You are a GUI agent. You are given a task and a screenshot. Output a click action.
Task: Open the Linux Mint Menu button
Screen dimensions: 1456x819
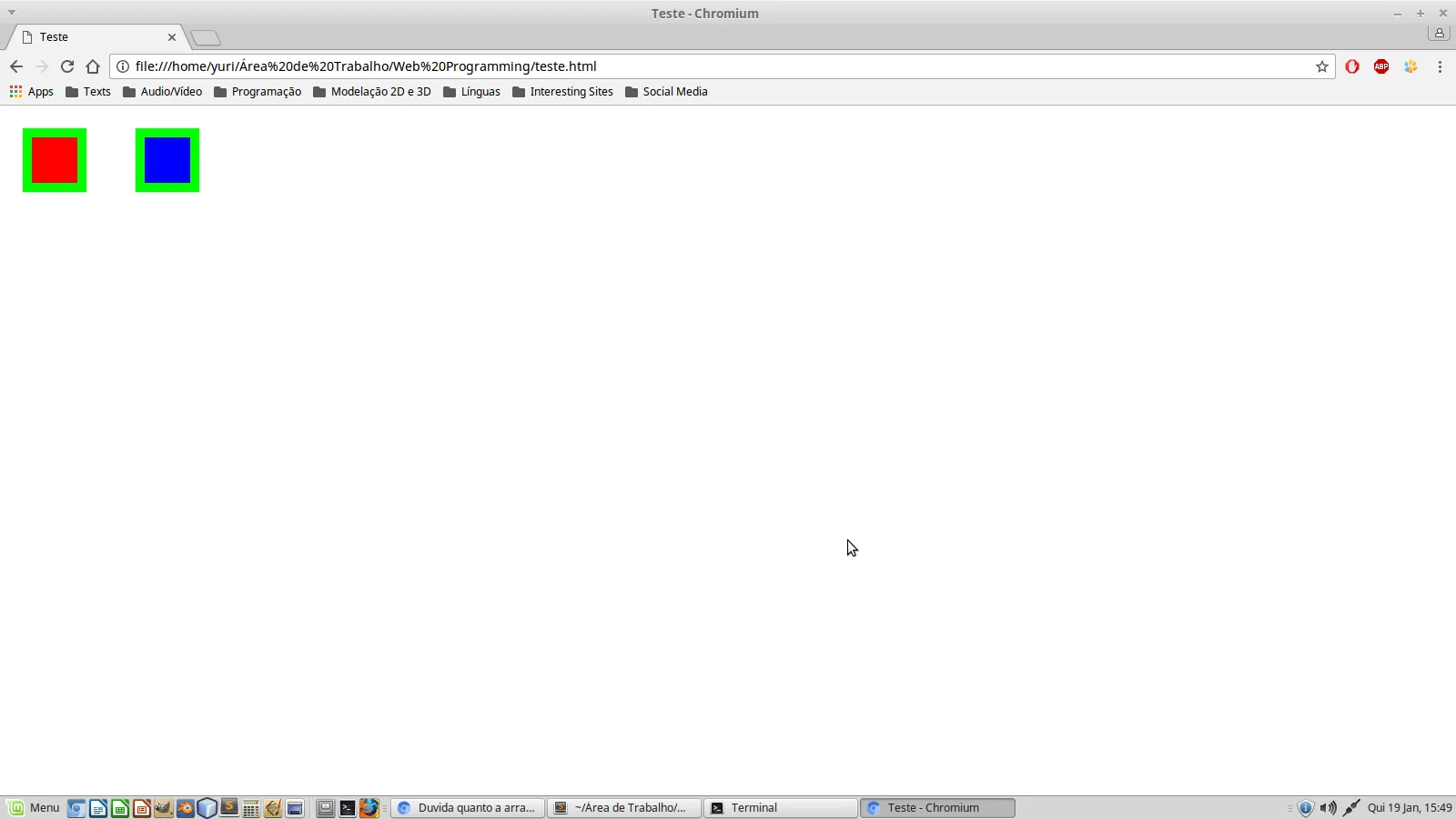34,808
